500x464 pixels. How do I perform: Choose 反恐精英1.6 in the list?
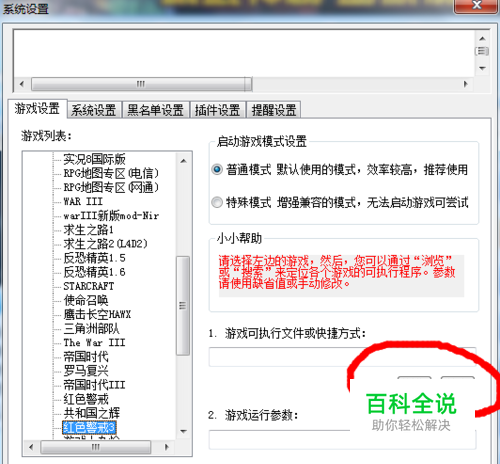point(95,272)
